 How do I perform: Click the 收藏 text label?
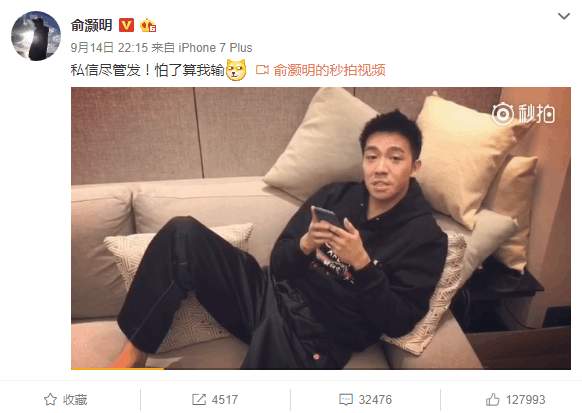click(75, 400)
